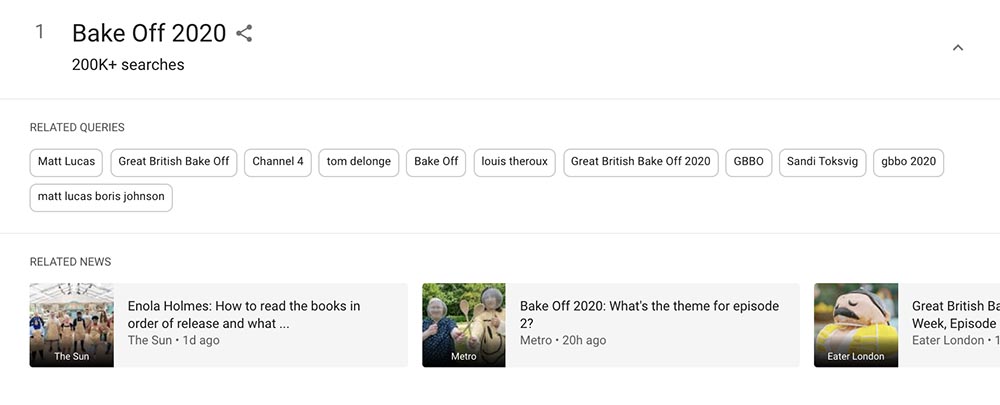Open The Sun news article thumbnail

click(x=72, y=325)
